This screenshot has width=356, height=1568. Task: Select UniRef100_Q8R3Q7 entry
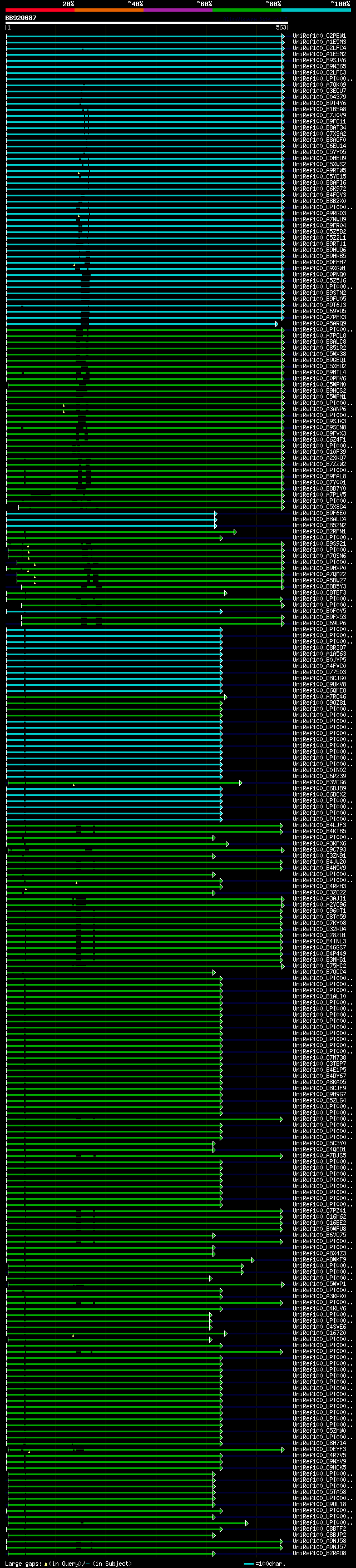point(319,647)
